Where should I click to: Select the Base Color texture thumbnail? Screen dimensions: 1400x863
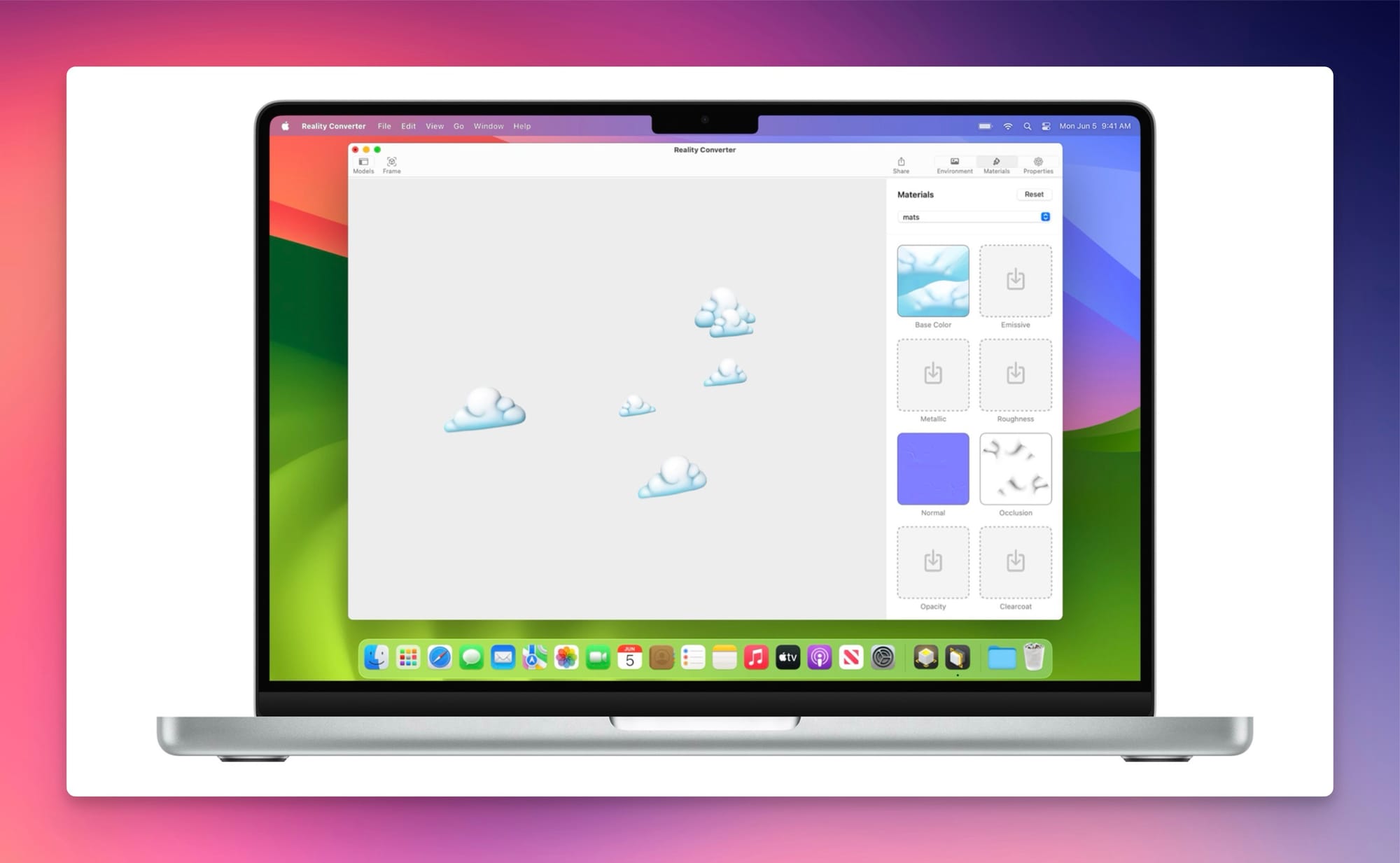click(932, 281)
